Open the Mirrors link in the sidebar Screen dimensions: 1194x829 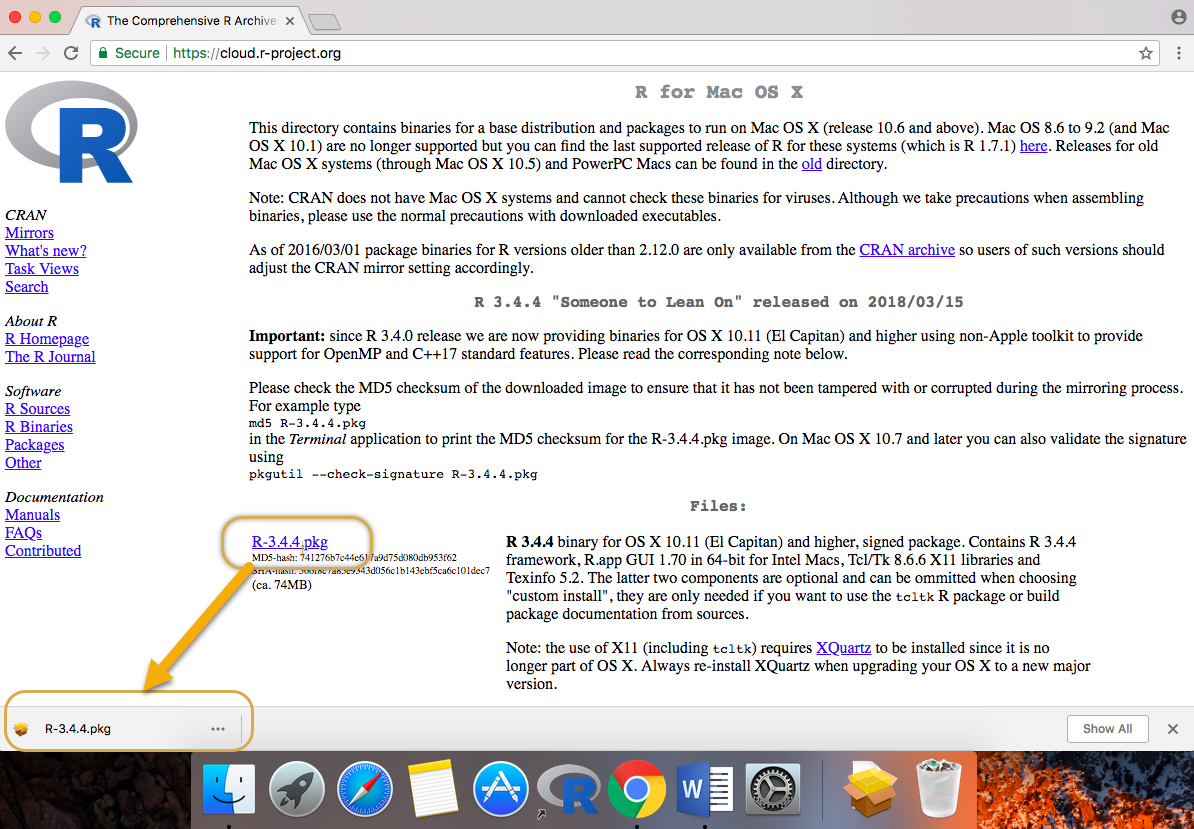click(29, 233)
